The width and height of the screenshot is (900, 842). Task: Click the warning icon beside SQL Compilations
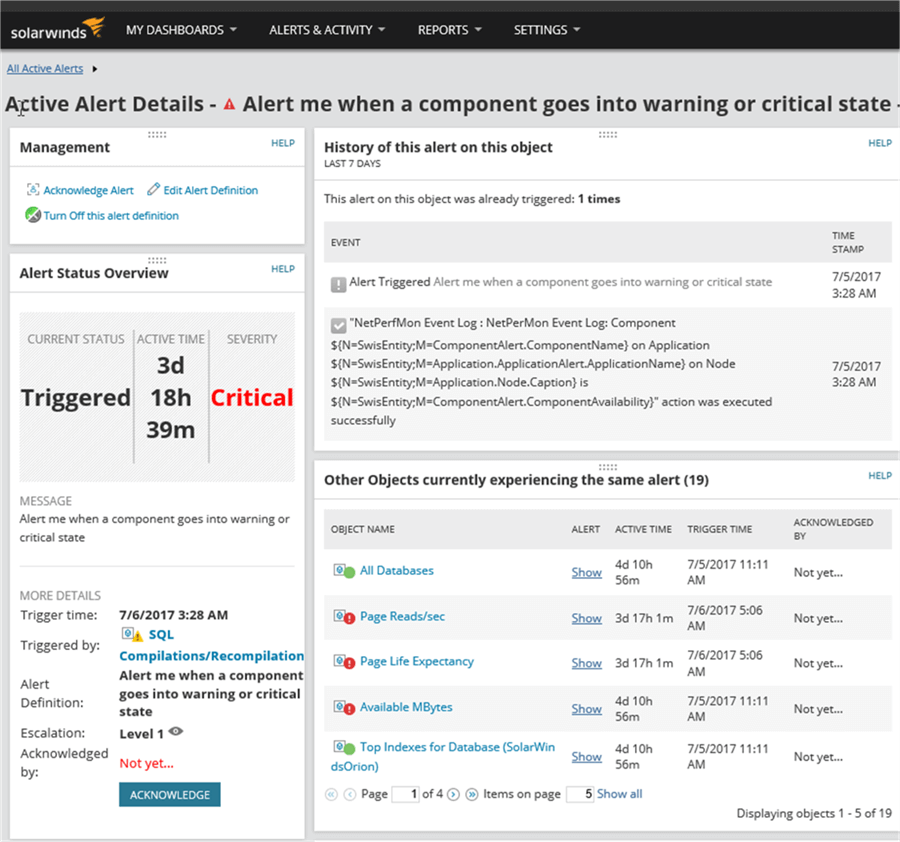132,635
